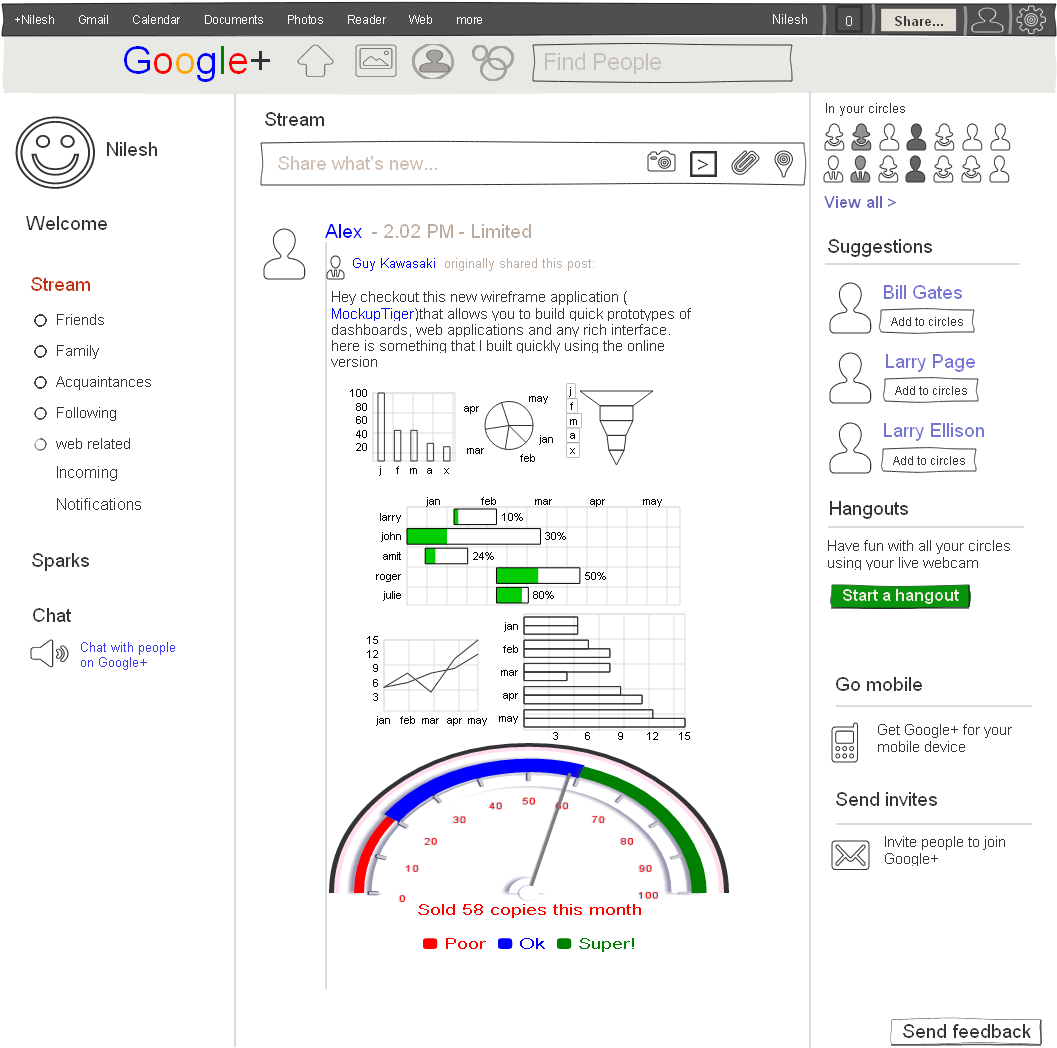This screenshot has width=1057, height=1048.
Task: Open Gmail from the top menu
Action: [x=92, y=19]
